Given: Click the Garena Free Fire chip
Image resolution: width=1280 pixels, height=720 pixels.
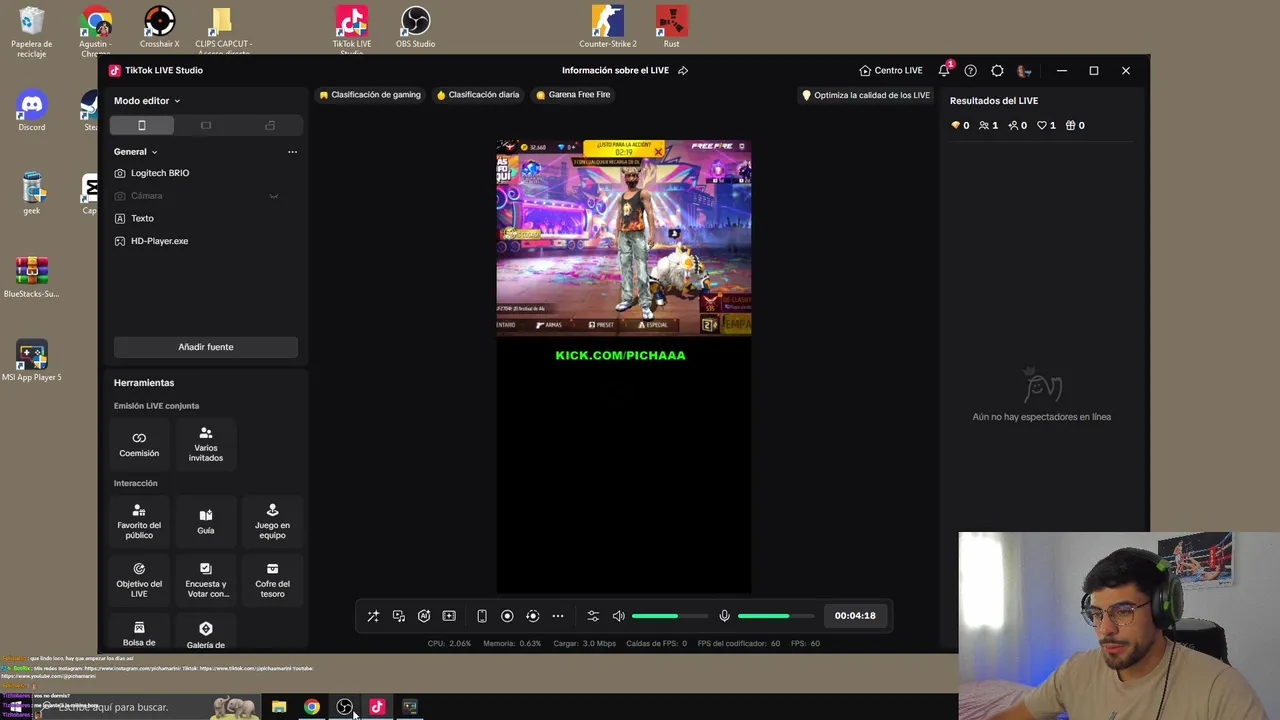Looking at the screenshot, I should coord(573,95).
